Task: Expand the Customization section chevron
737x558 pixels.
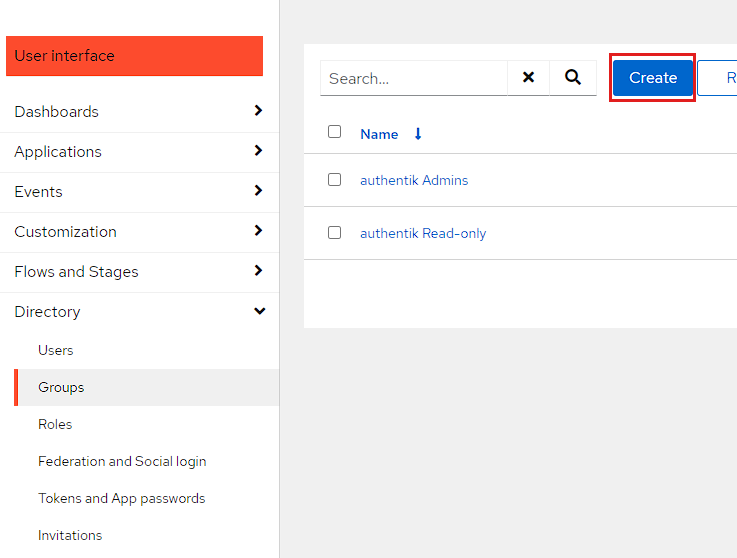Action: [x=258, y=231]
